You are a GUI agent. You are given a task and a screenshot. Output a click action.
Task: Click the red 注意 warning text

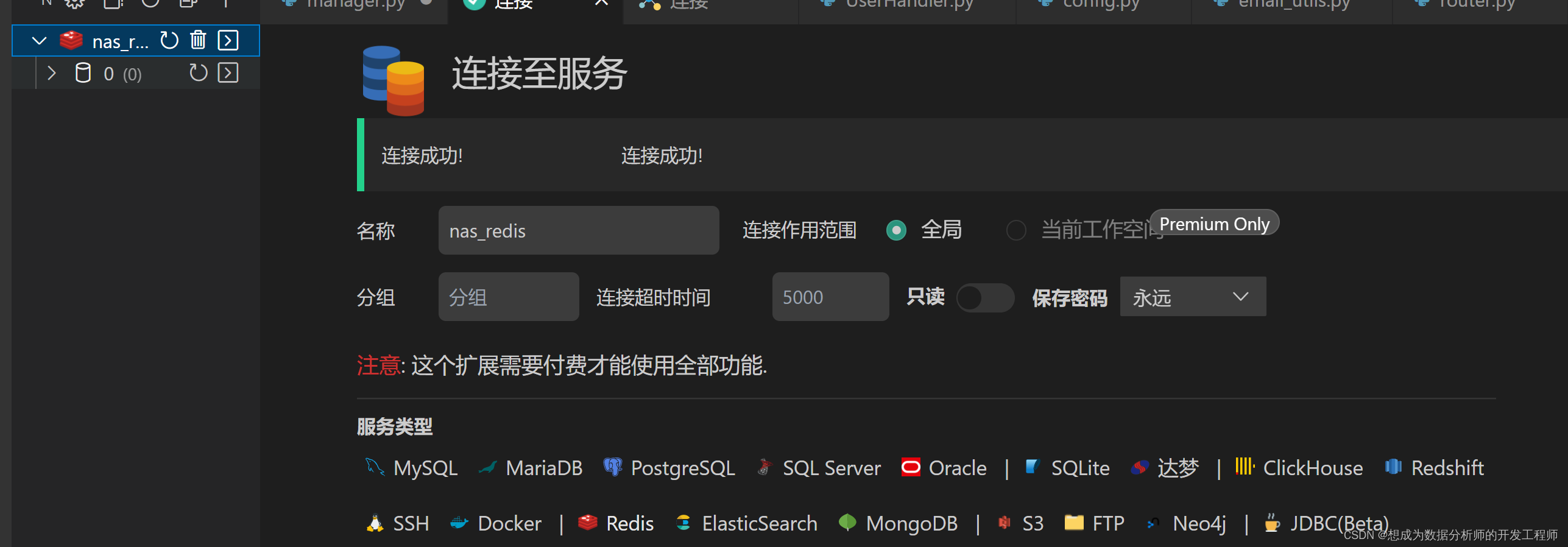coord(378,365)
